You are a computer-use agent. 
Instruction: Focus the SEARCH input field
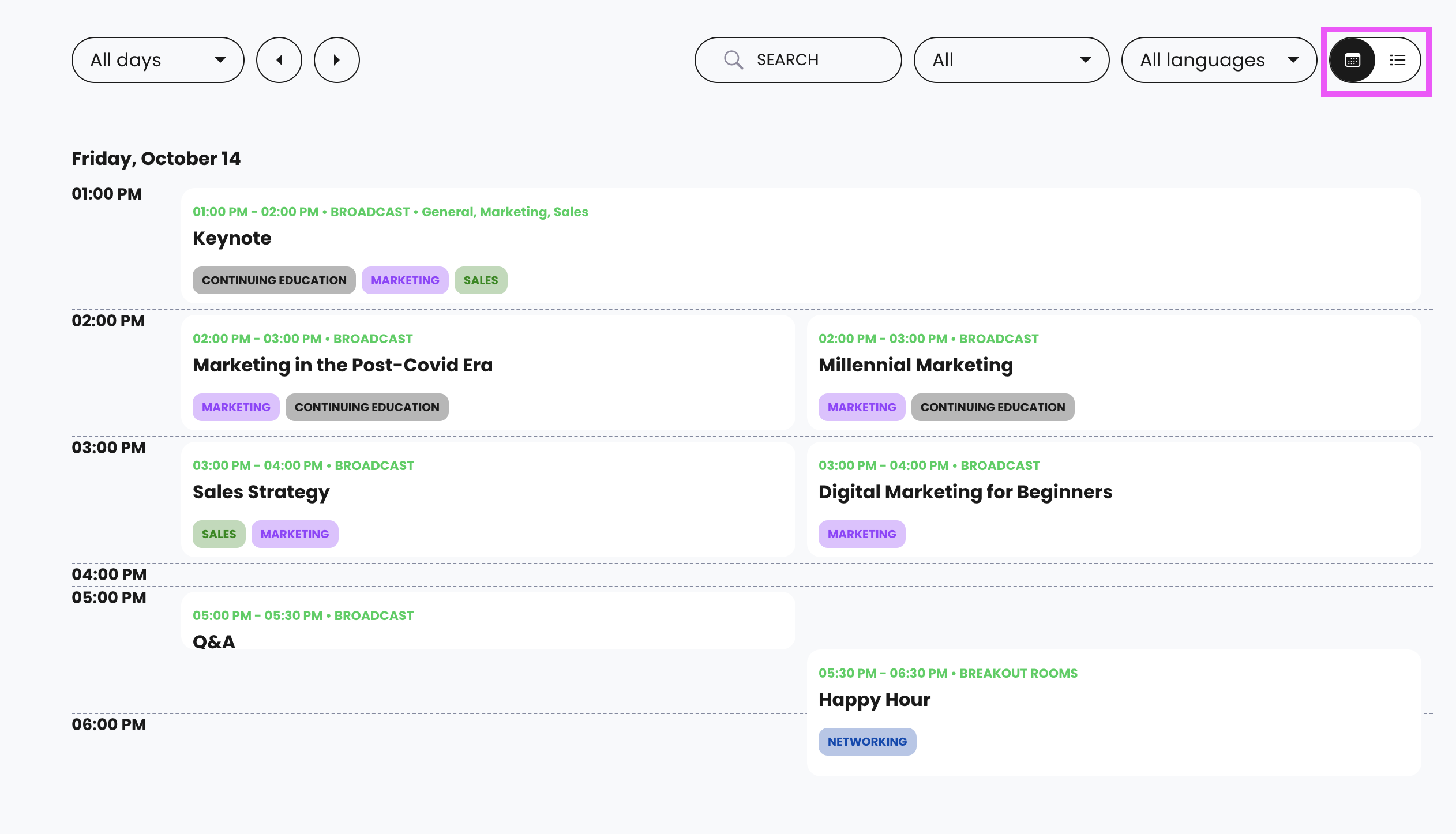click(798, 60)
